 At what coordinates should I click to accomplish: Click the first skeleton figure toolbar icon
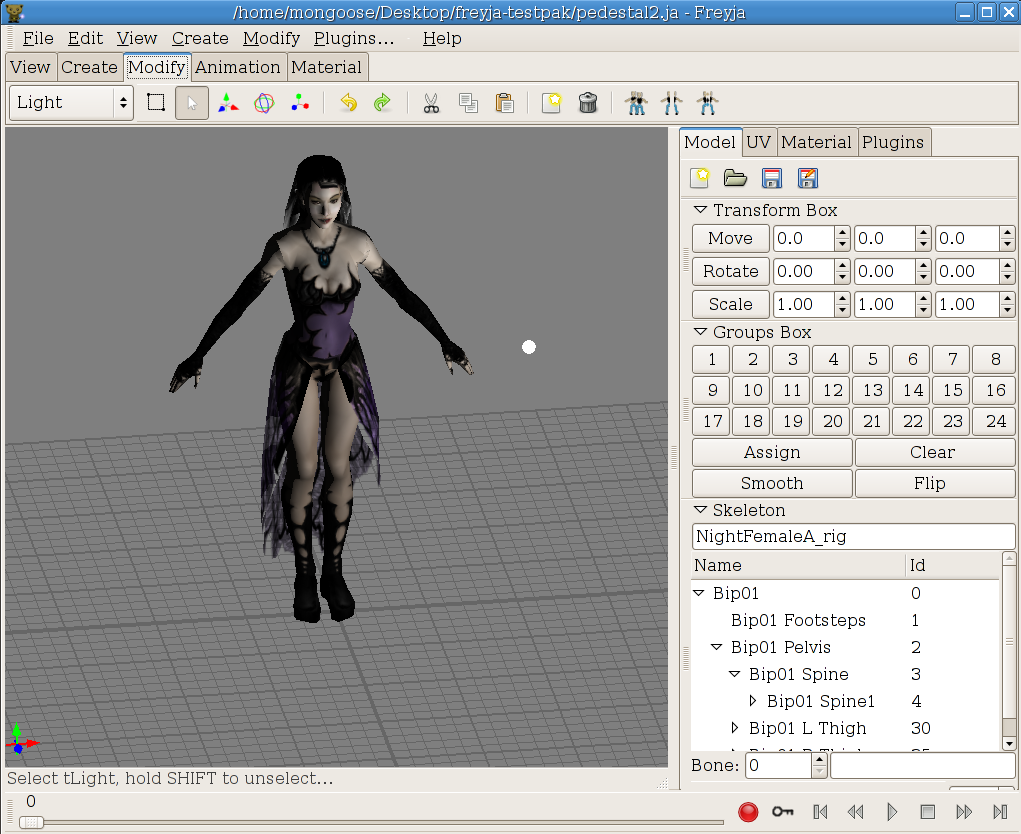pyautogui.click(x=636, y=103)
